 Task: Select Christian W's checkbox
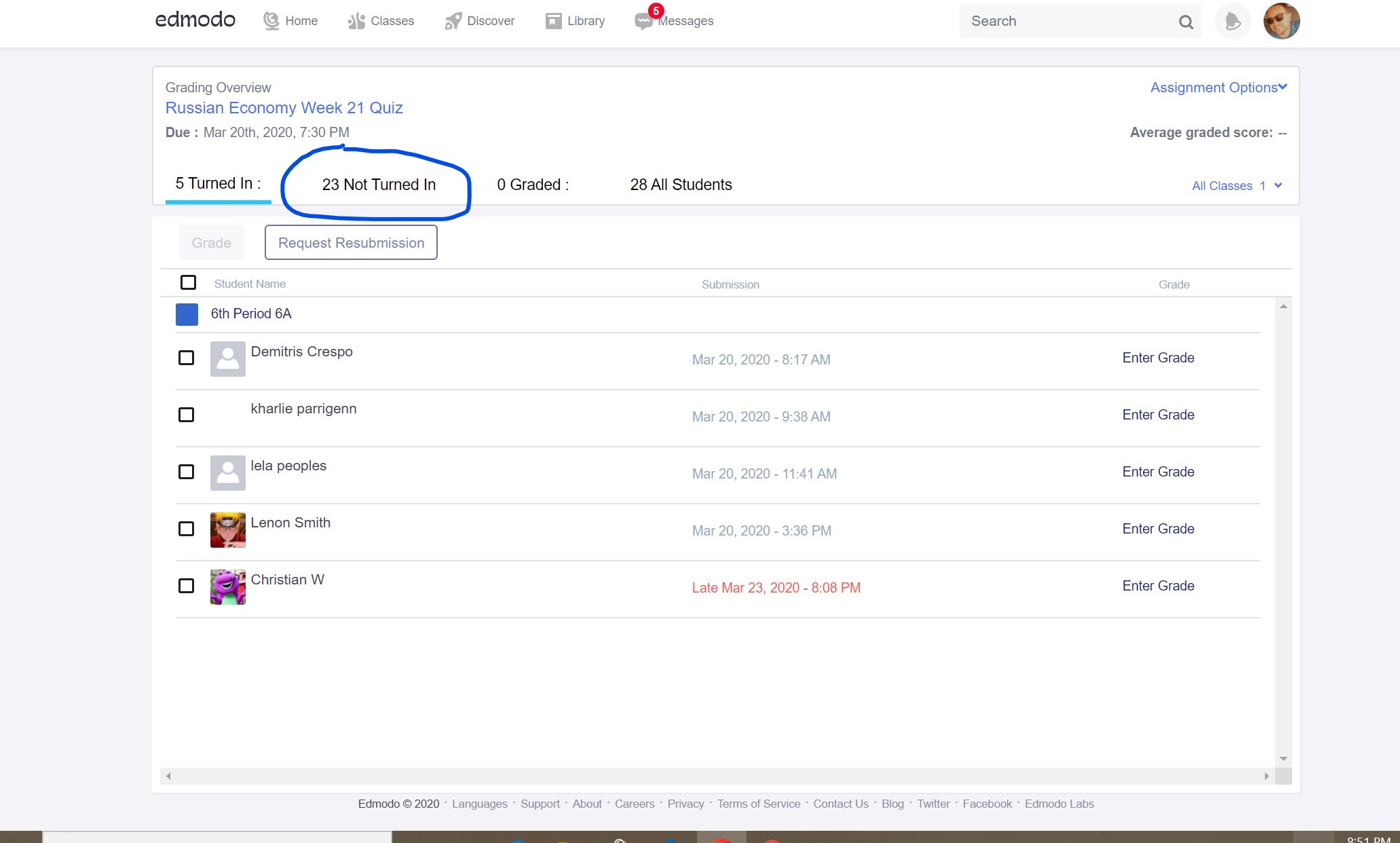(x=186, y=586)
